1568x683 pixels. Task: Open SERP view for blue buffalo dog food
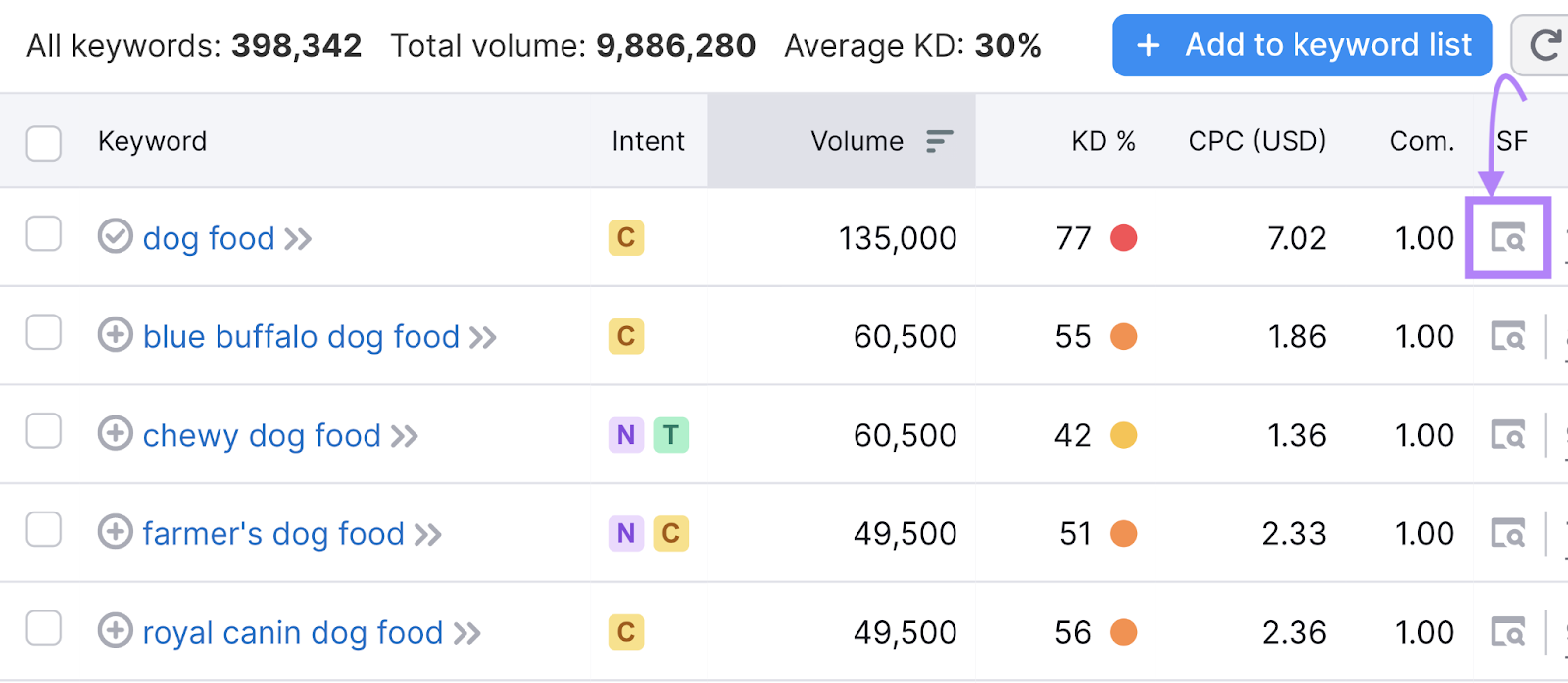pyautogui.click(x=1507, y=337)
